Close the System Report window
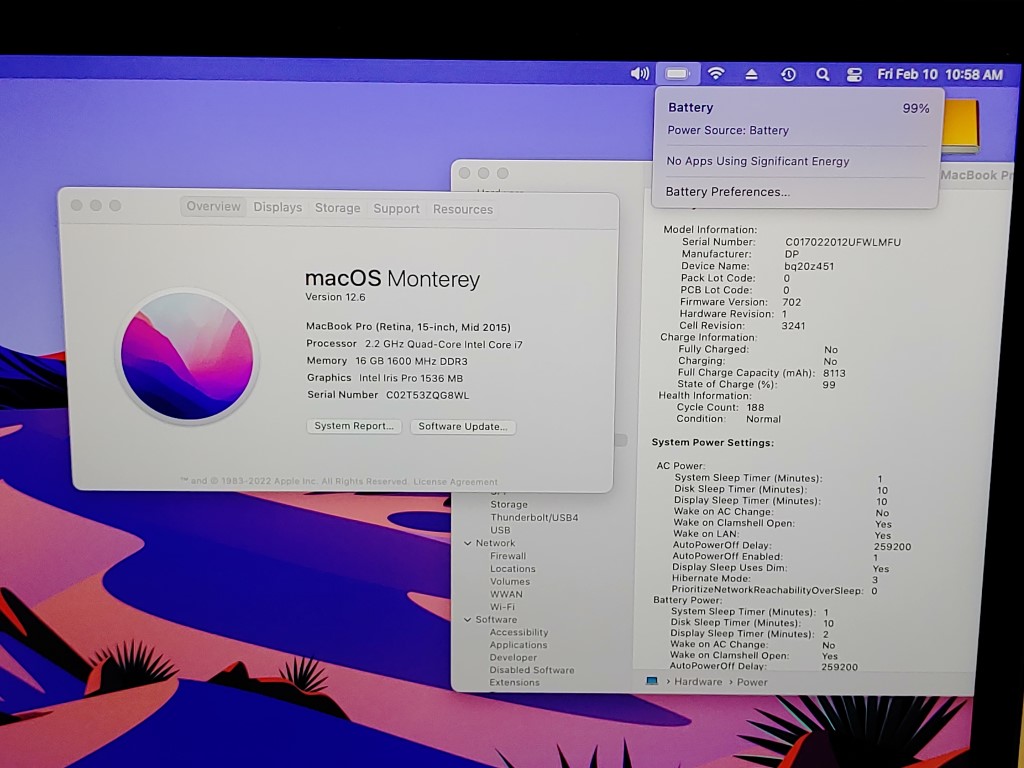This screenshot has height=768, width=1024. [x=464, y=173]
